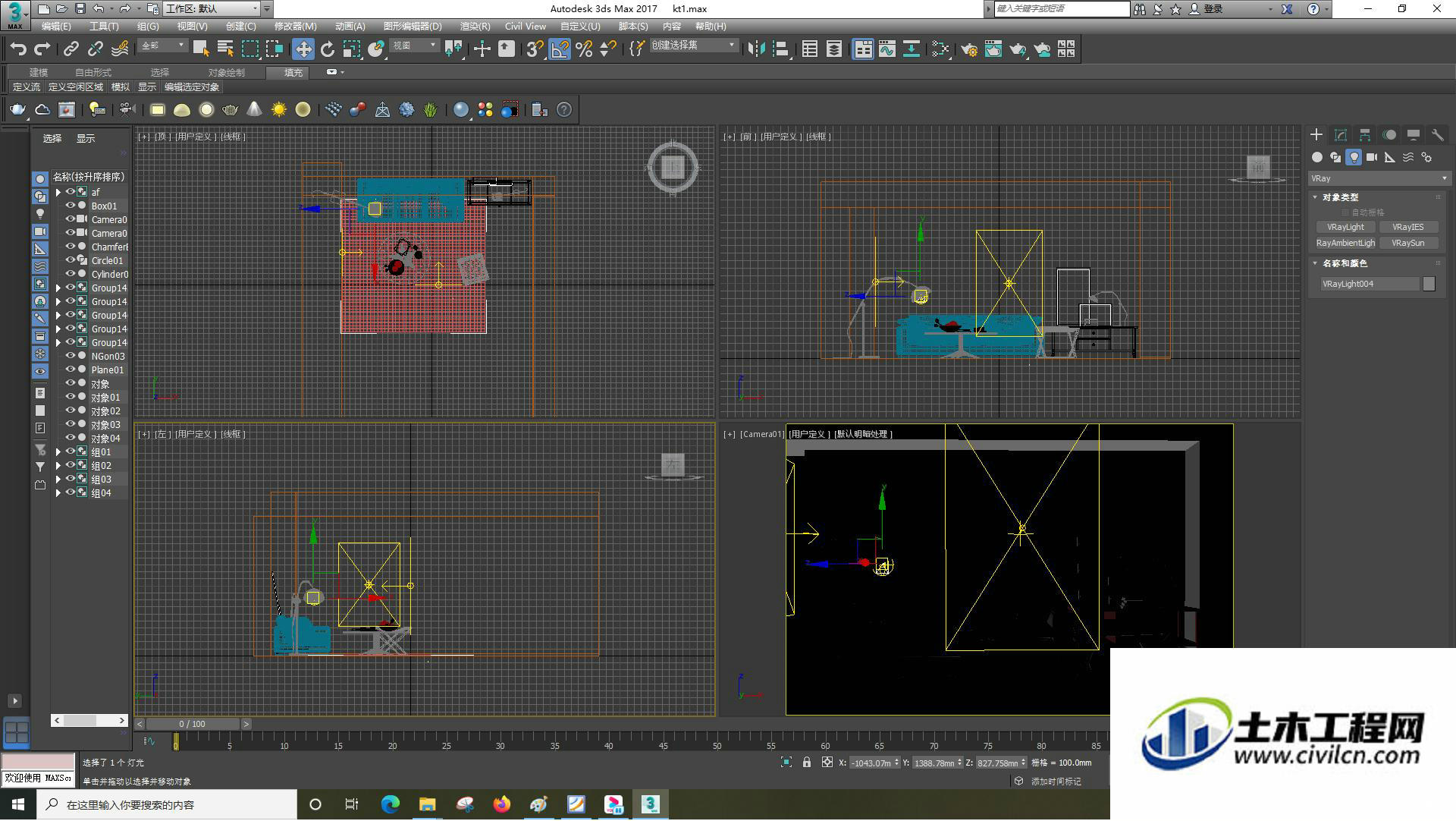Toggle visibility of 组01
1456x821 pixels.
[x=70, y=451]
